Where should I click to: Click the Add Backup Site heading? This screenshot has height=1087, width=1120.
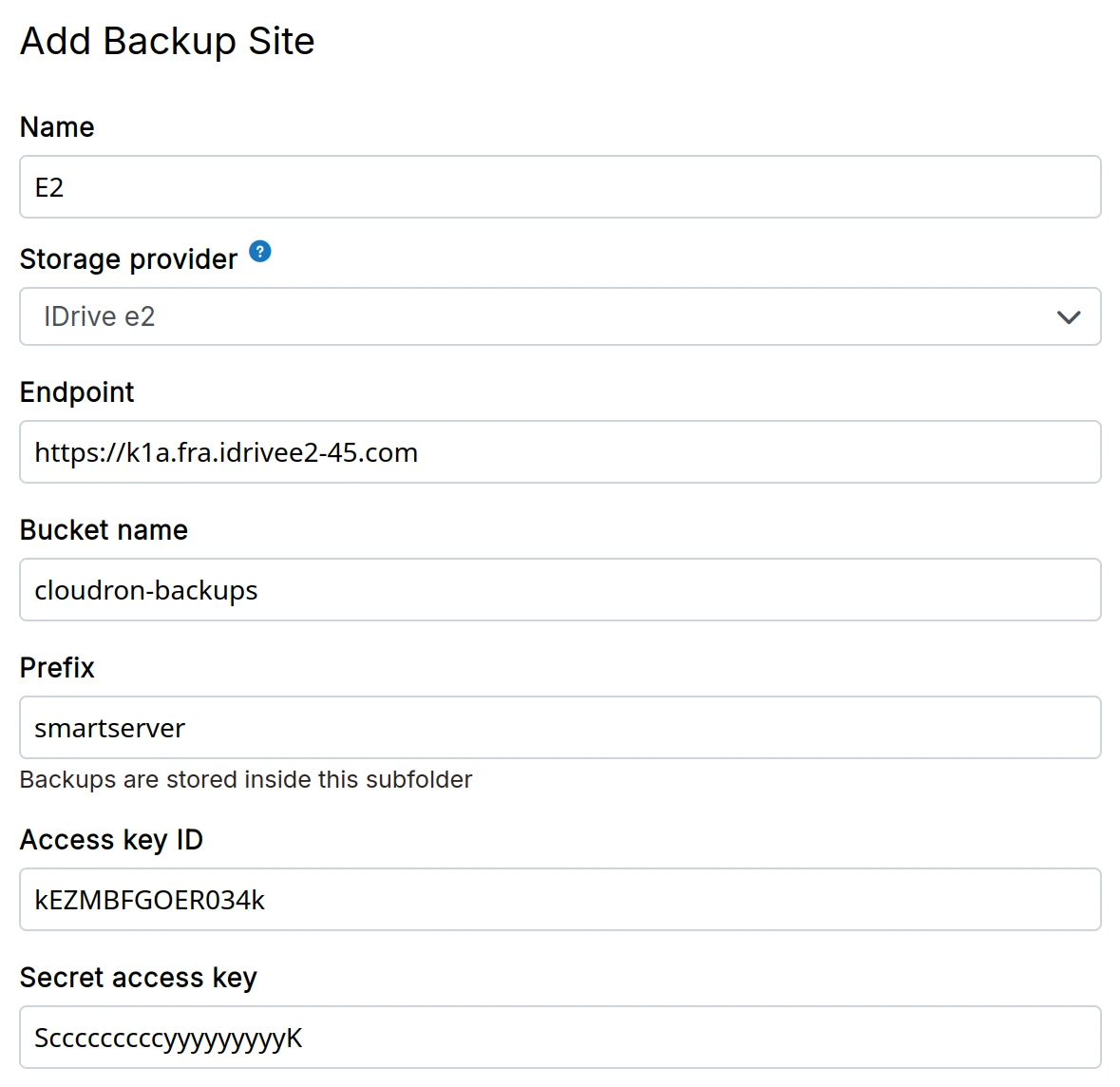coord(167,42)
